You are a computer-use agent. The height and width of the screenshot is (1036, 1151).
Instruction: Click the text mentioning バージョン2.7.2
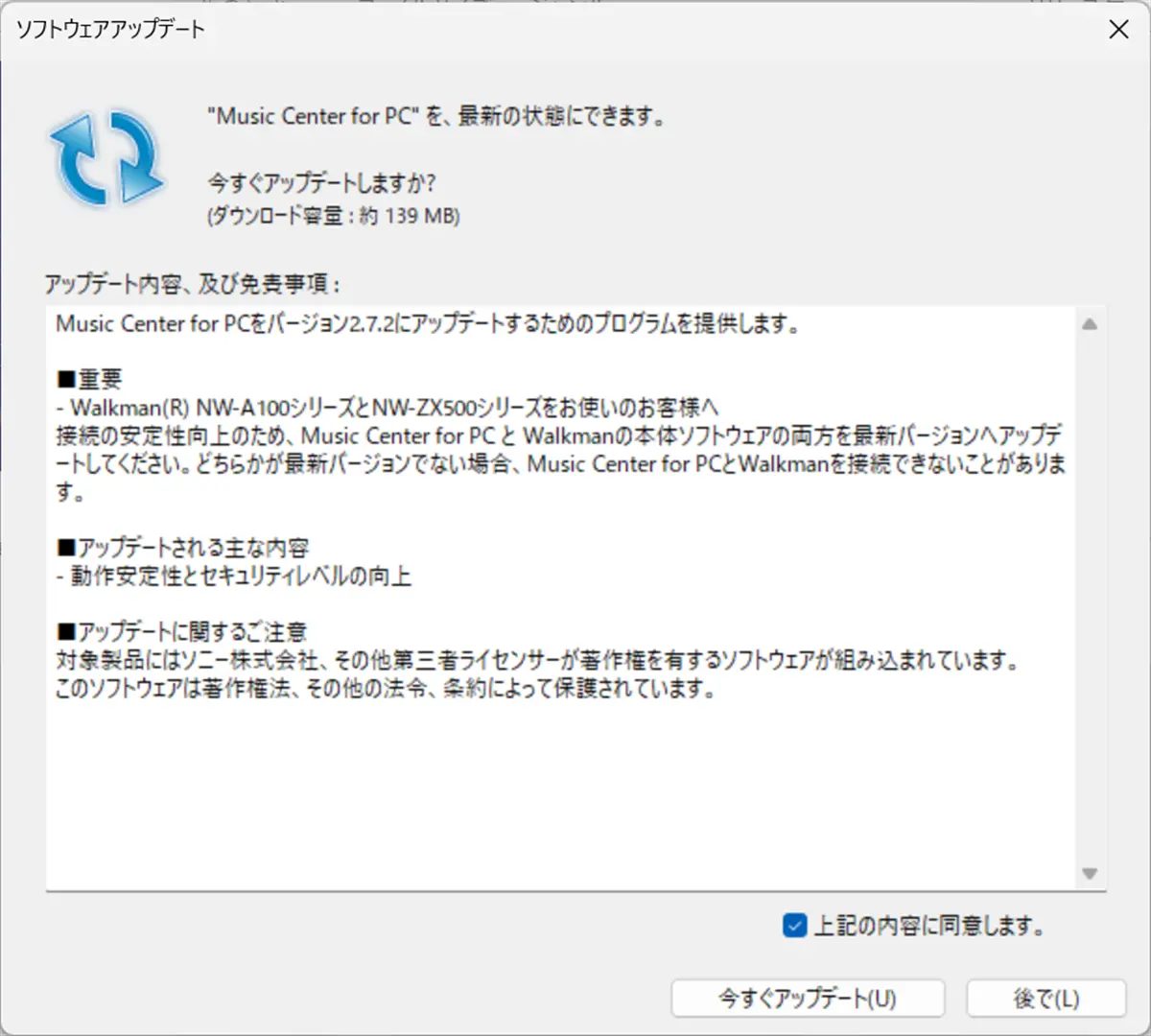(428, 324)
